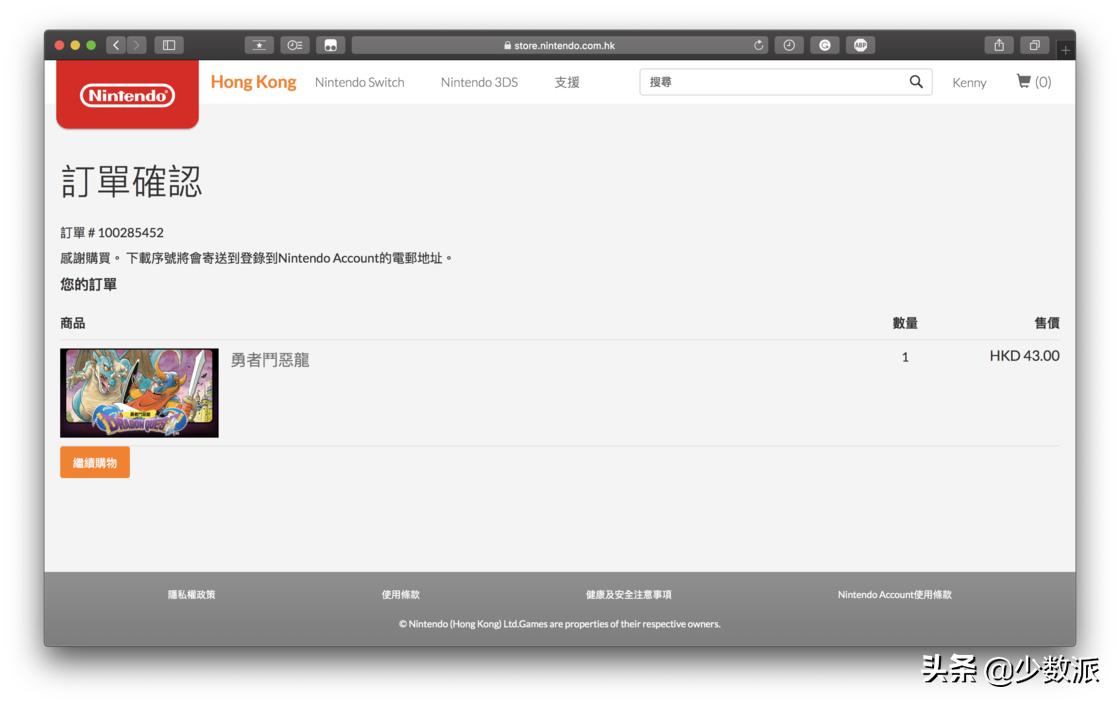This screenshot has width=1120, height=705.
Task: Select the Nintendo Switch menu item
Action: 360,82
